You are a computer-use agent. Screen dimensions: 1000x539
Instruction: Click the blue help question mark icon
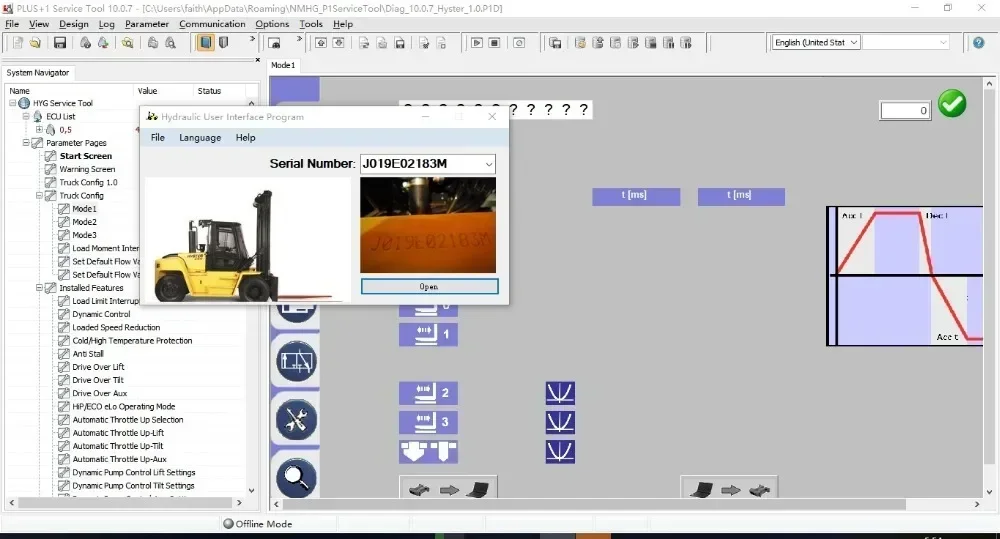(x=979, y=42)
